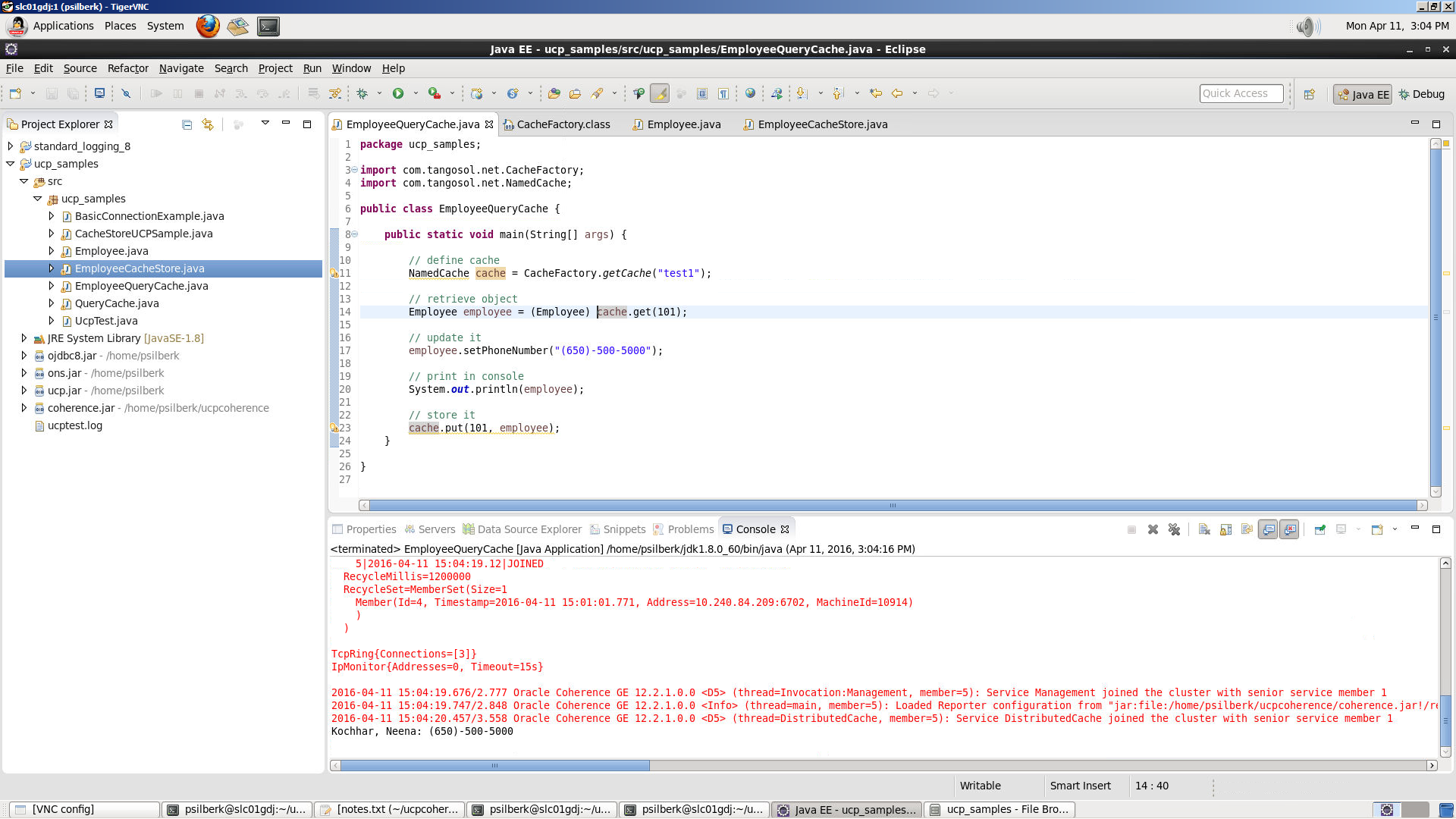Expand the JRE System Library node
The height and width of the screenshot is (819, 1456).
click(x=24, y=338)
